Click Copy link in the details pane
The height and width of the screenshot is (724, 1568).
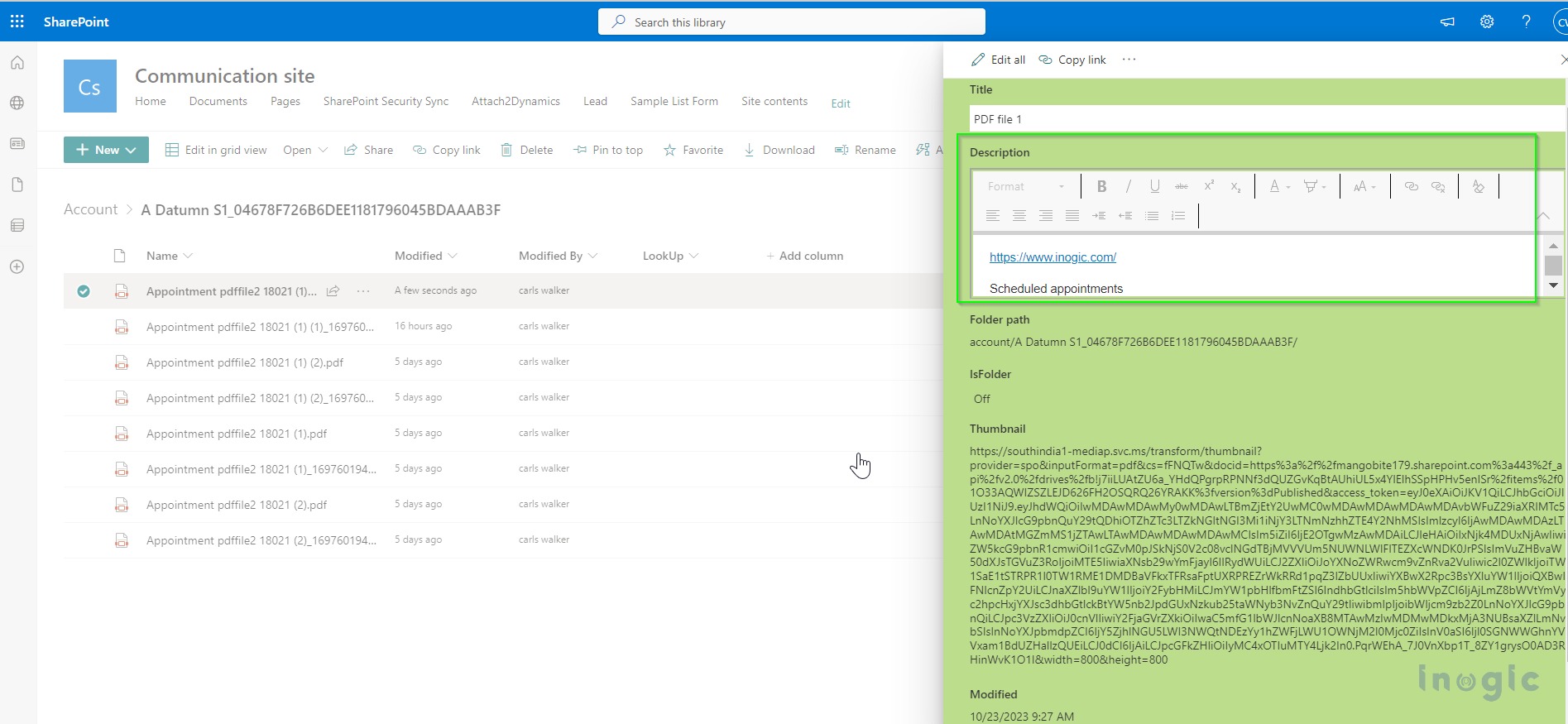[1072, 60]
